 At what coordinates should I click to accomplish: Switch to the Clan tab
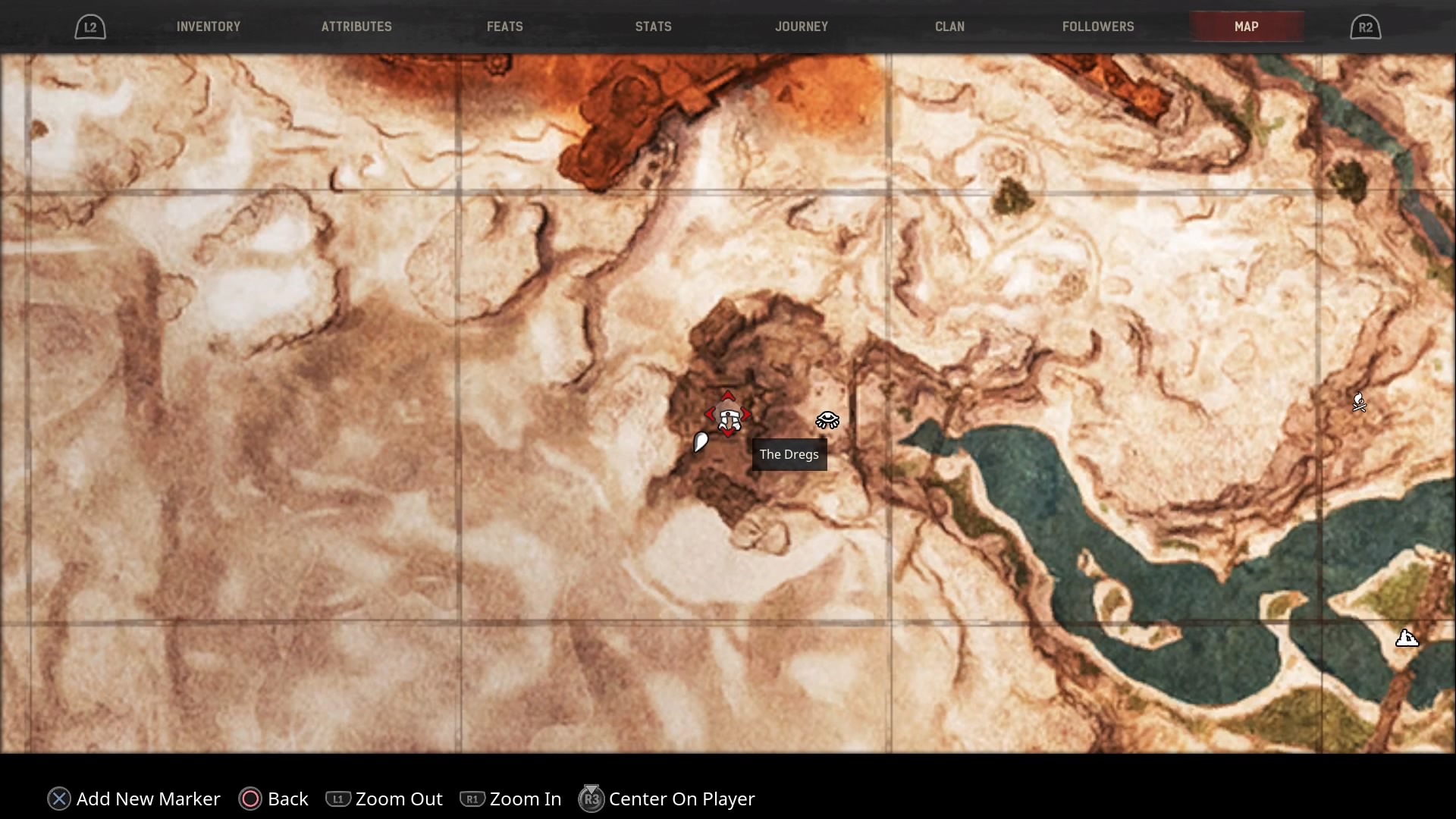point(950,27)
